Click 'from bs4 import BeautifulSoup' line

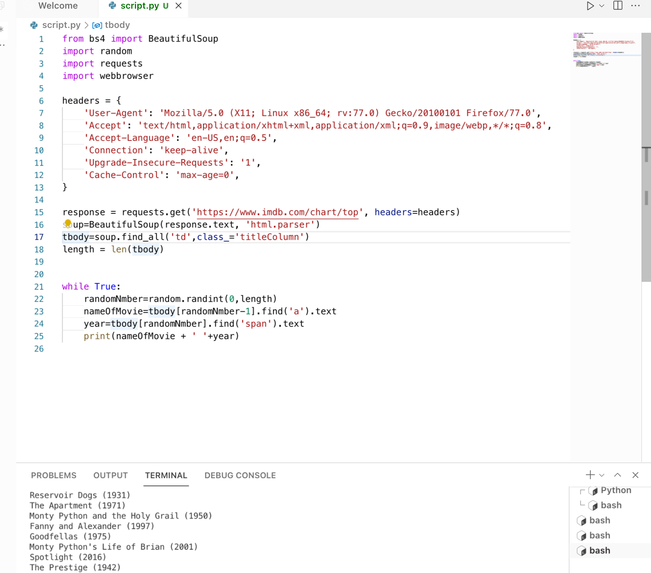(x=140, y=39)
